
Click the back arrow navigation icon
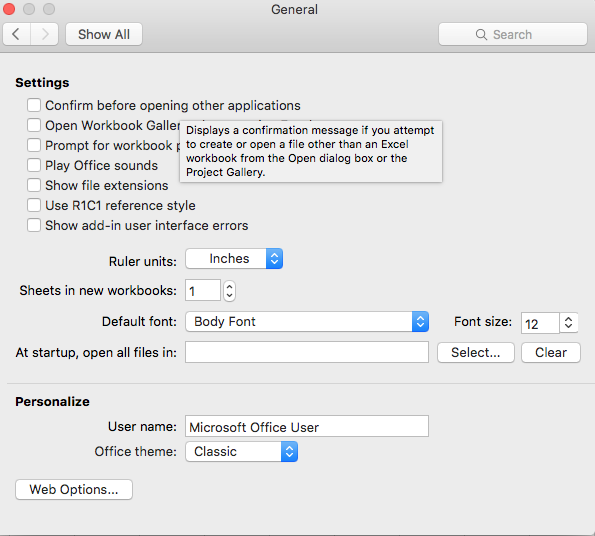pos(16,34)
